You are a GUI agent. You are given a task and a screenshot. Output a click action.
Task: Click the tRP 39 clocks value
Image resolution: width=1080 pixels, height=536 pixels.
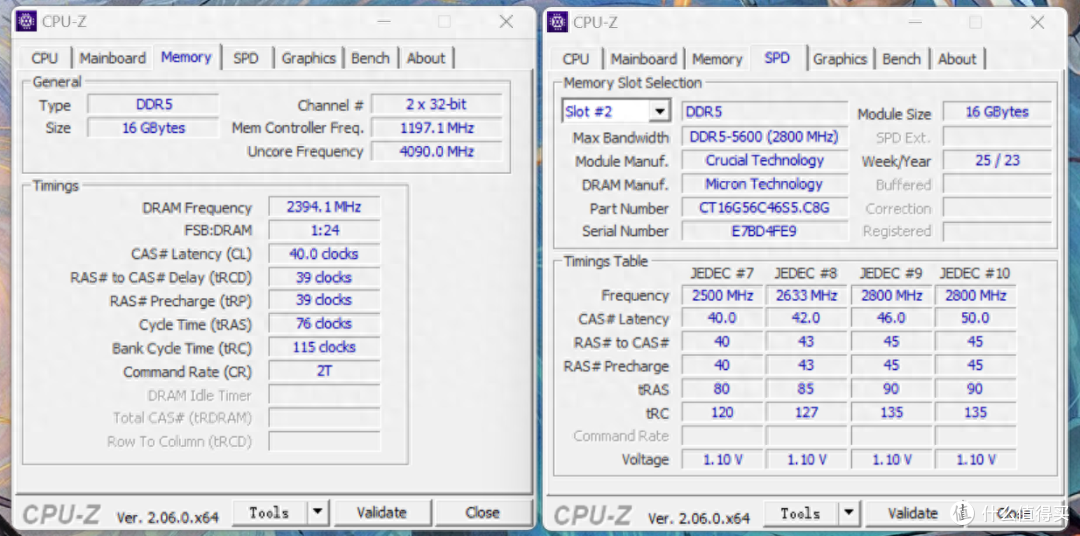tap(324, 300)
